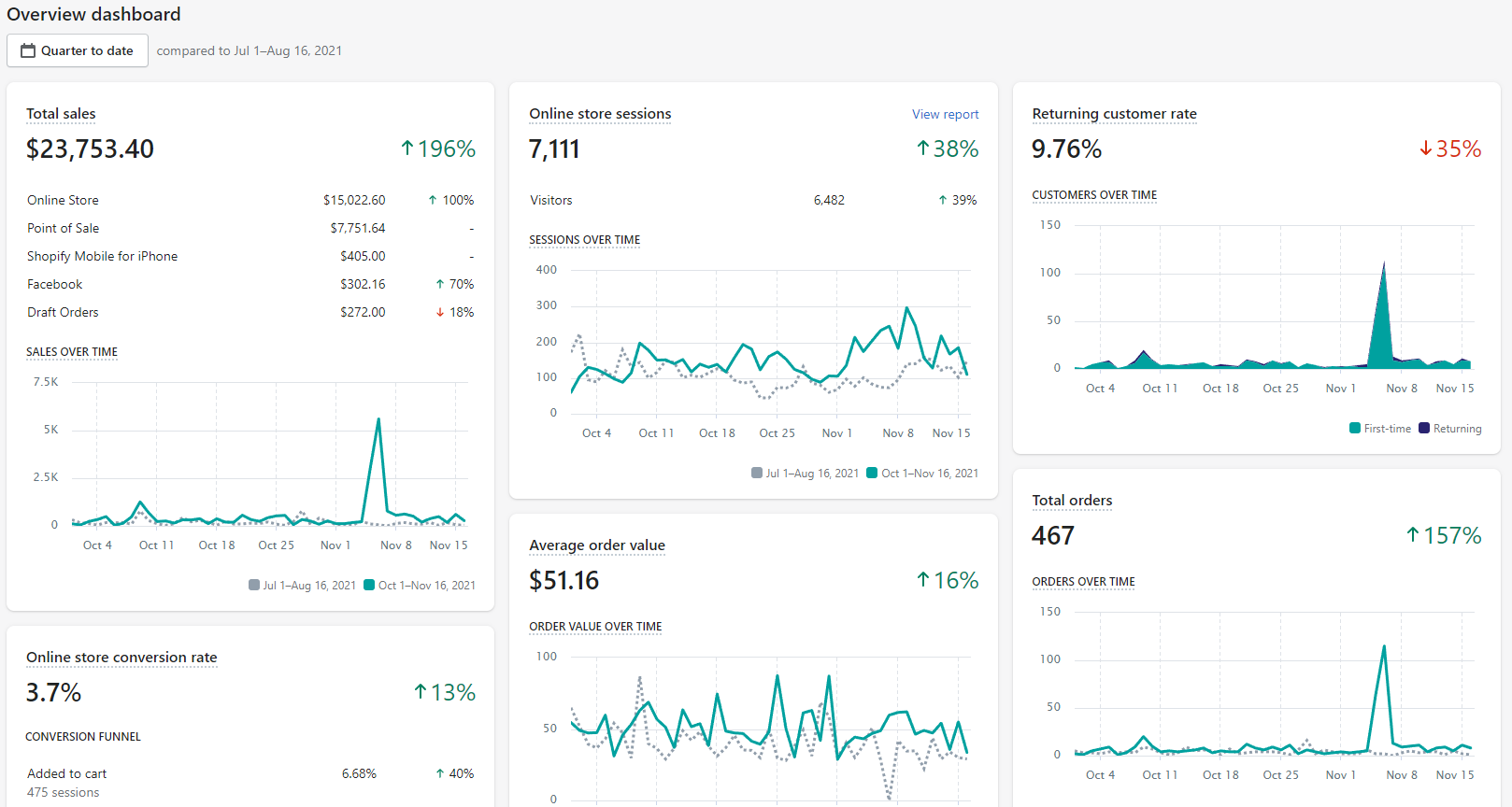The height and width of the screenshot is (807, 1512).
Task: Click the customers spike peak in customers chart
Action: [x=1384, y=262]
